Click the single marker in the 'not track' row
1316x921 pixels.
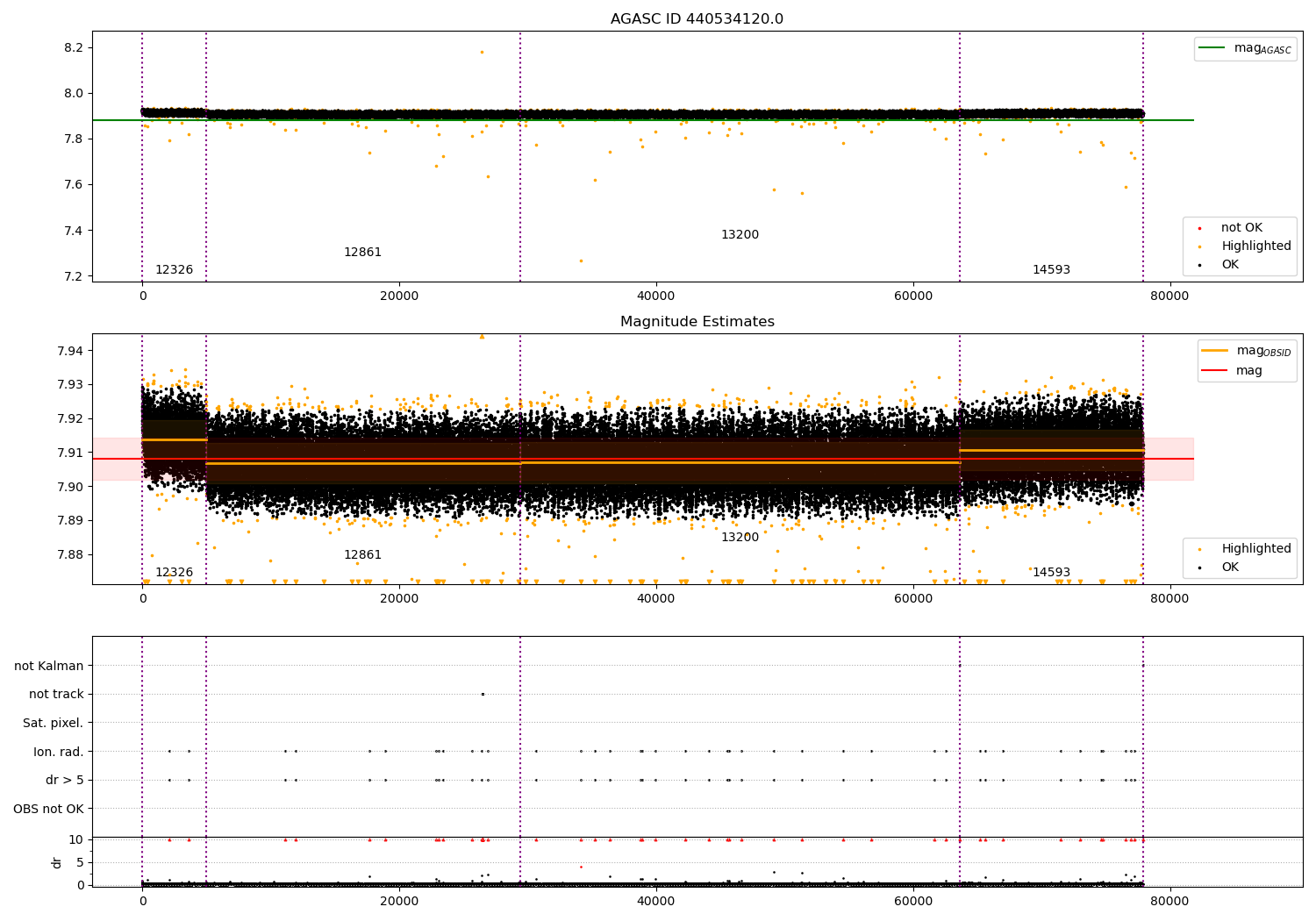coord(483,694)
